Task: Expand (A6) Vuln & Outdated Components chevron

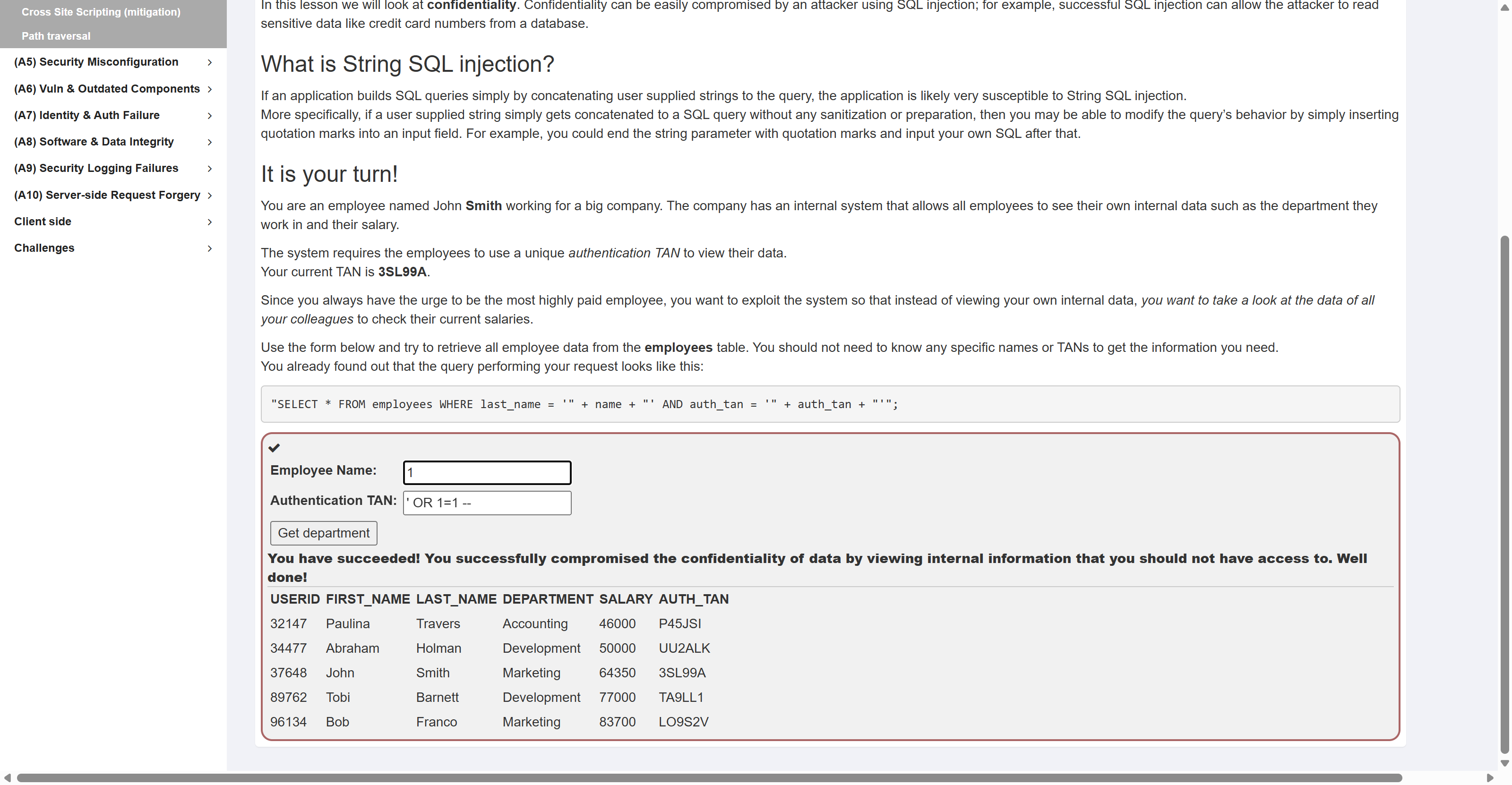Action: [x=209, y=89]
